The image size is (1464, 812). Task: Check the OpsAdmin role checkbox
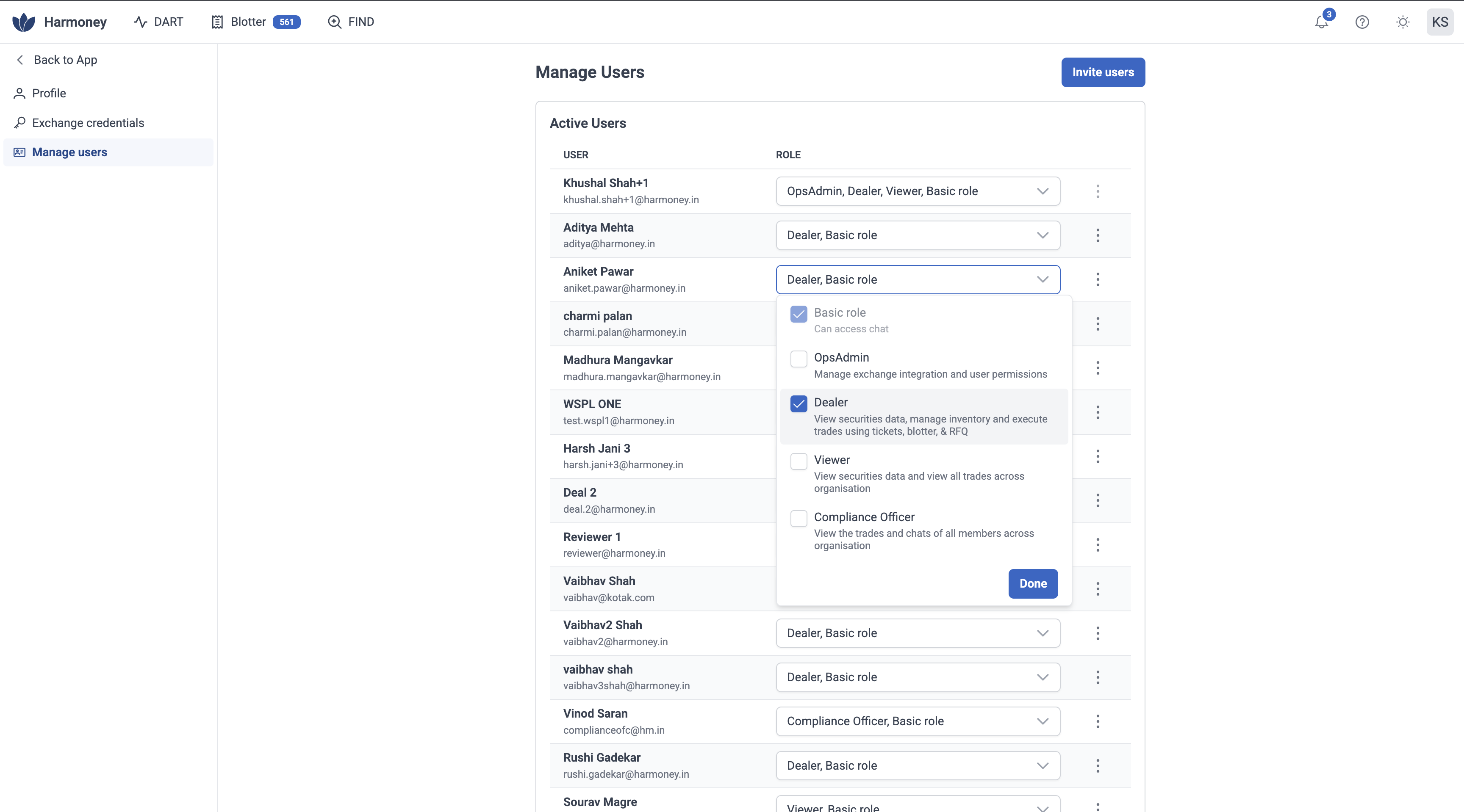(x=799, y=359)
